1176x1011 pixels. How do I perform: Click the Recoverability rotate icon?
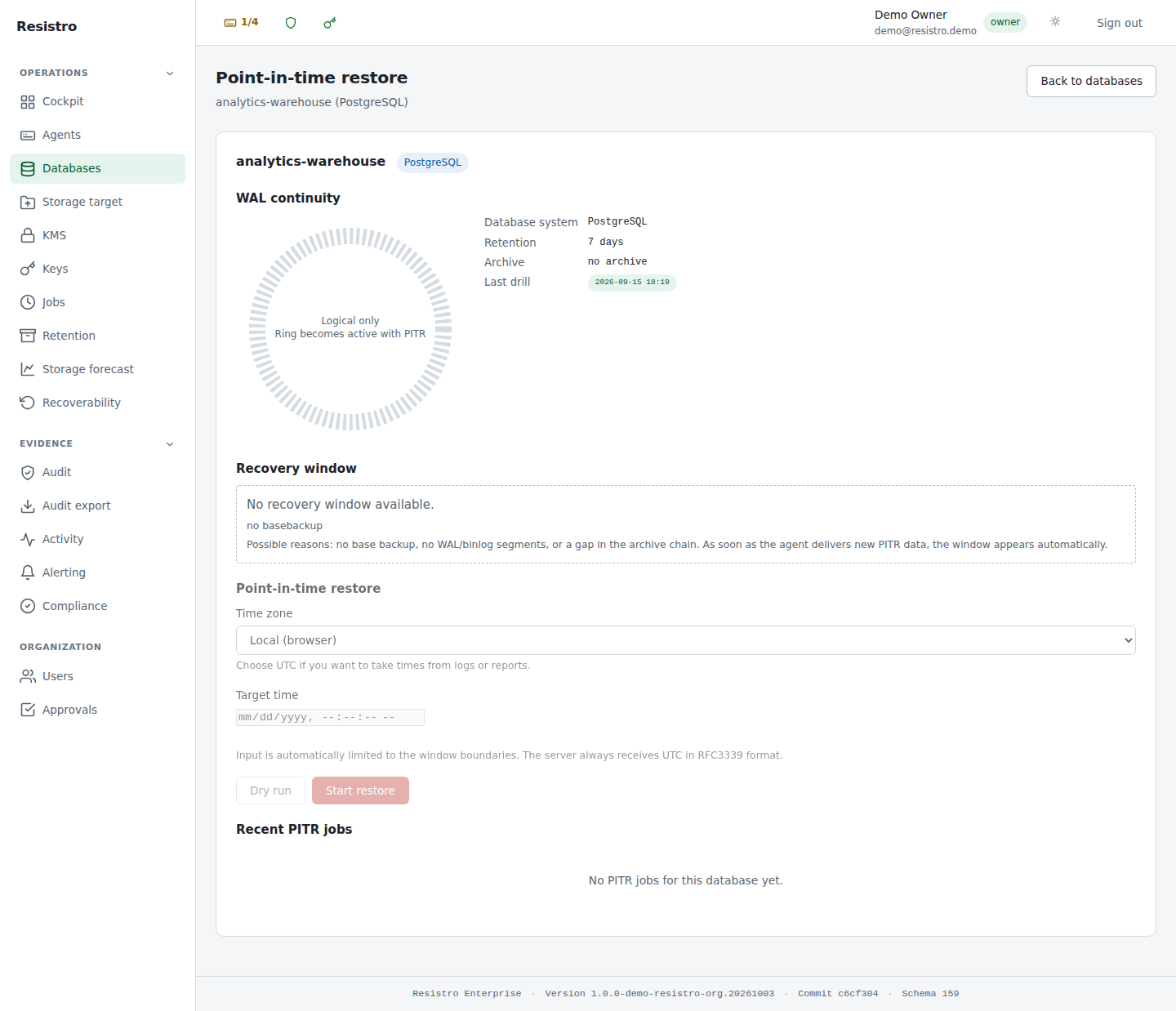[x=28, y=403]
